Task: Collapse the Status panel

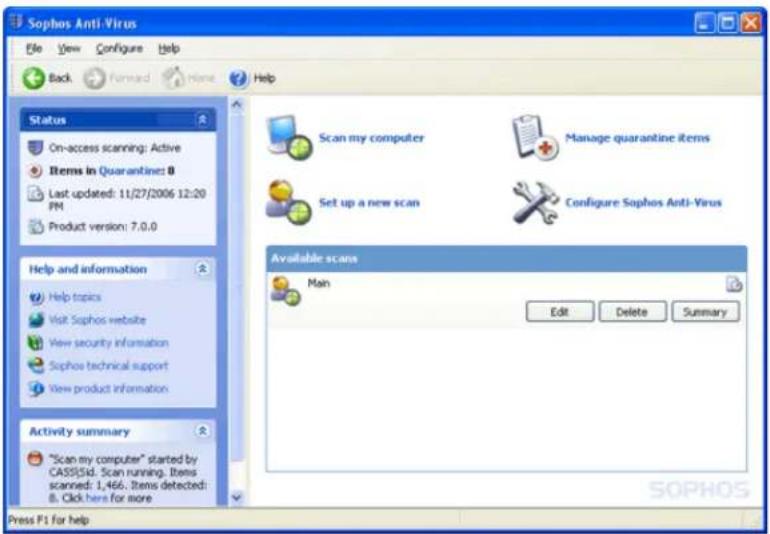Action: pyautogui.click(x=202, y=120)
